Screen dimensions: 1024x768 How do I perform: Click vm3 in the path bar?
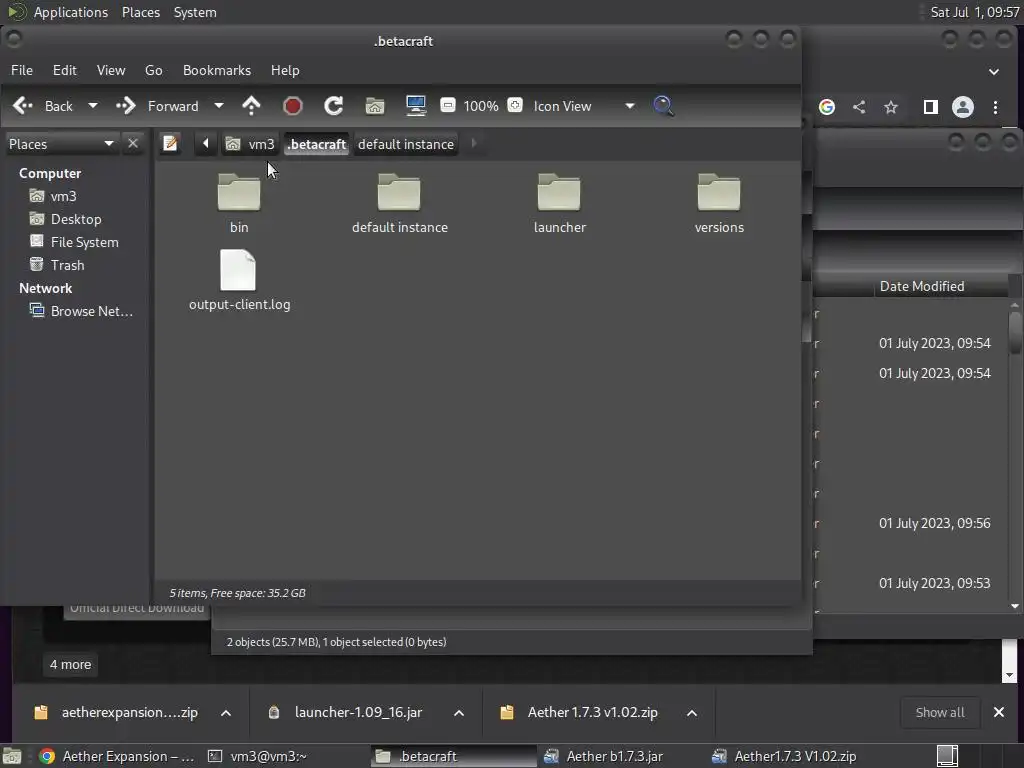[250, 144]
